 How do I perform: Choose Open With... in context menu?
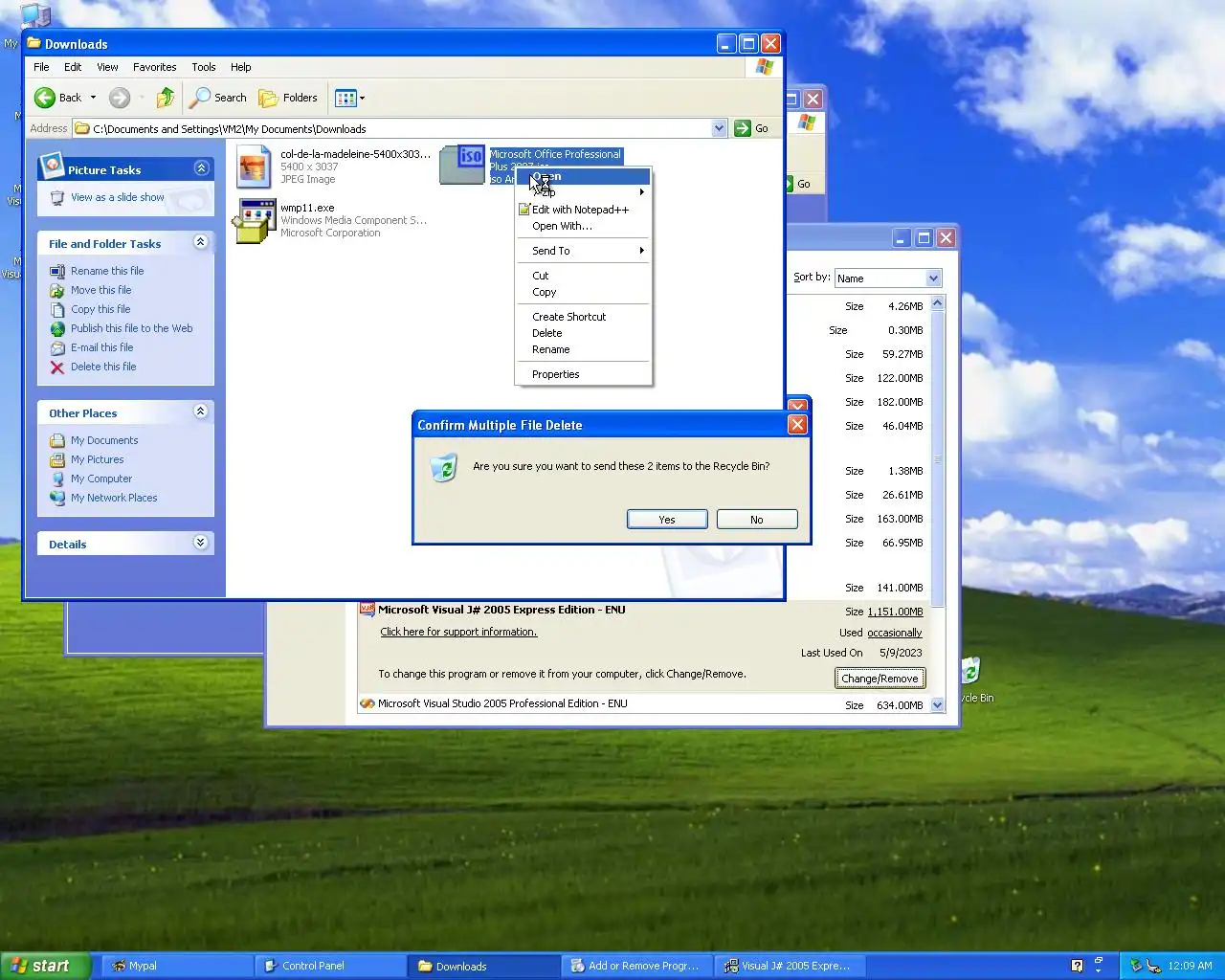tap(583, 226)
